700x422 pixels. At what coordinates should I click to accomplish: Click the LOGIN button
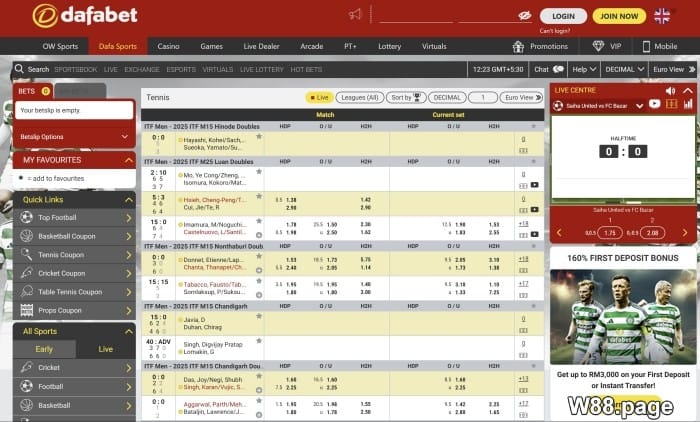(x=563, y=16)
